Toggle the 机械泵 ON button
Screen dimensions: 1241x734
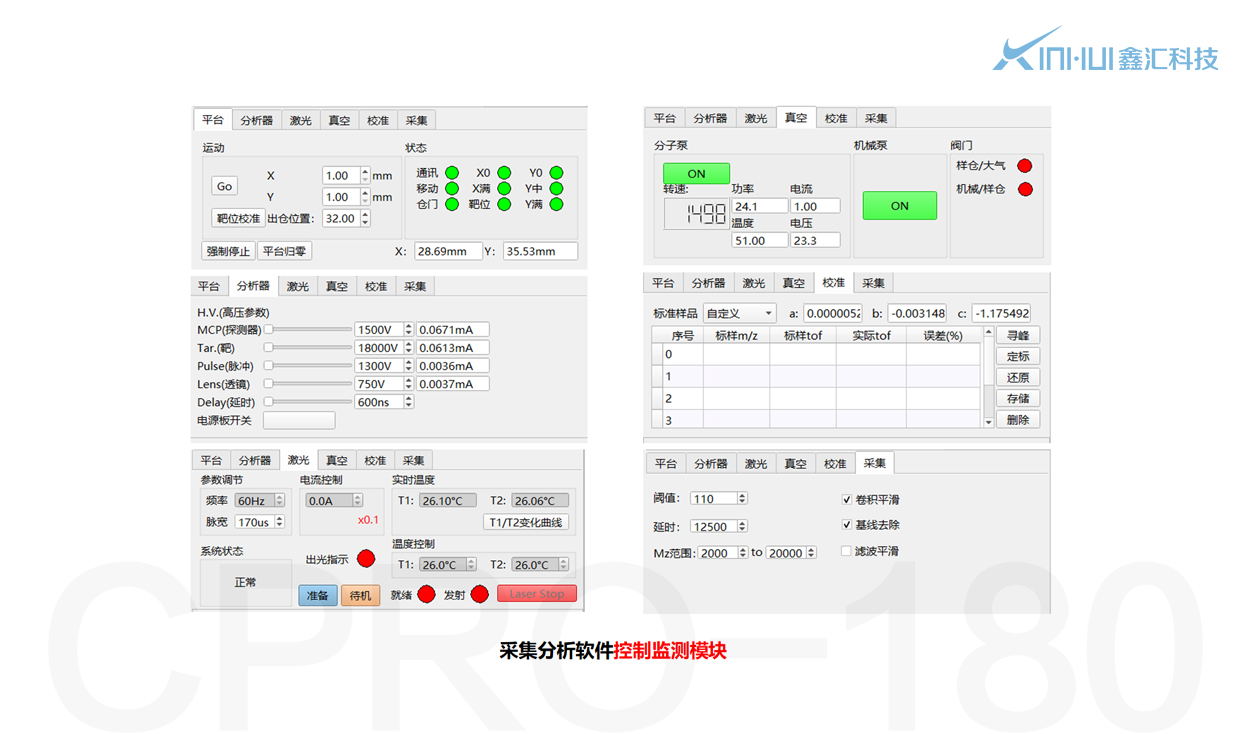tap(900, 206)
